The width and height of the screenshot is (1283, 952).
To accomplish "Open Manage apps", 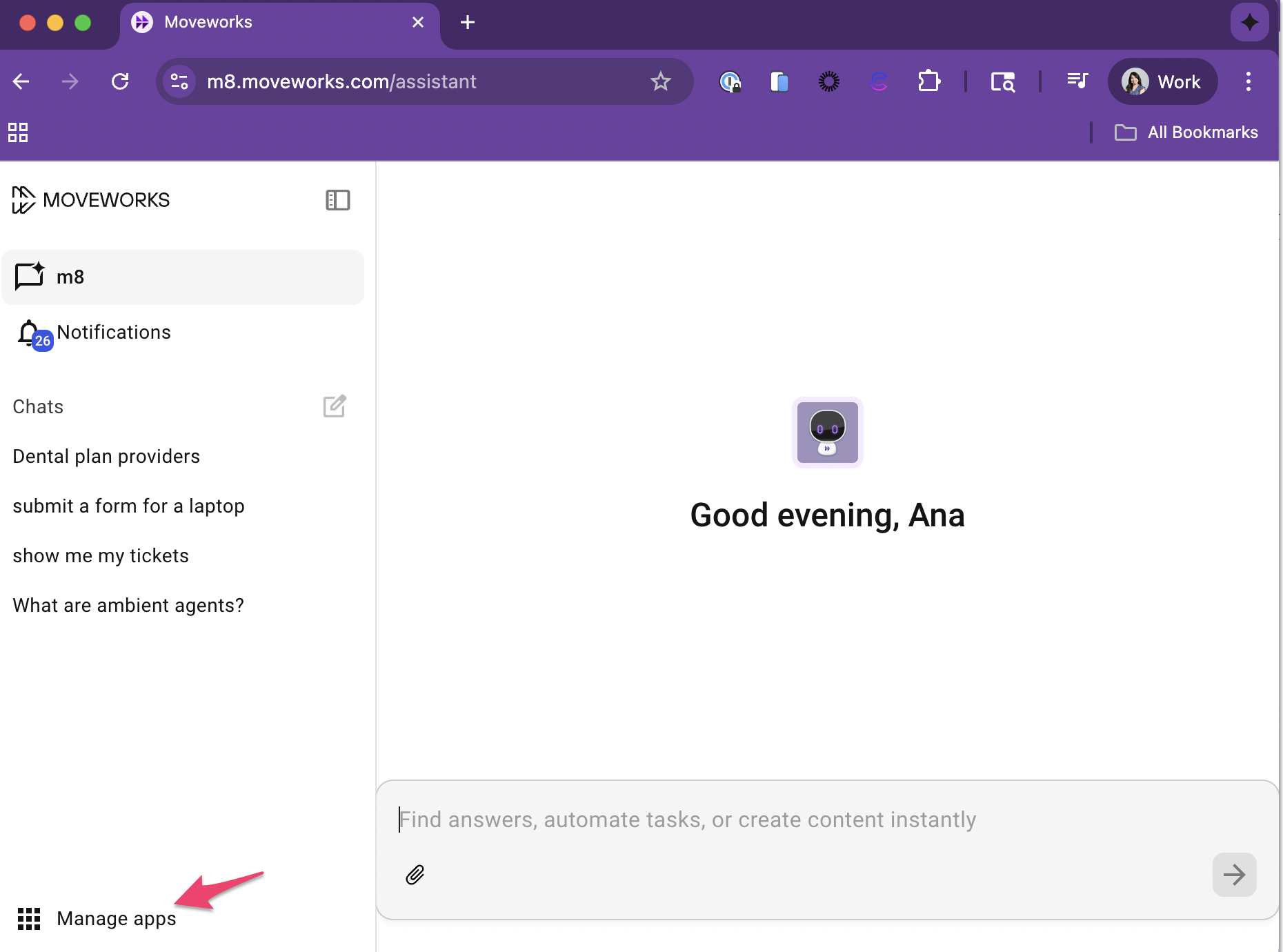I will (x=97, y=919).
